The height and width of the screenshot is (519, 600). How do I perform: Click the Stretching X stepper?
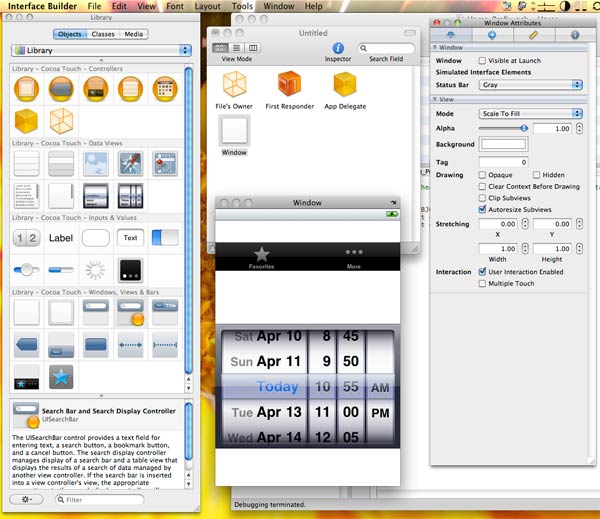525,224
